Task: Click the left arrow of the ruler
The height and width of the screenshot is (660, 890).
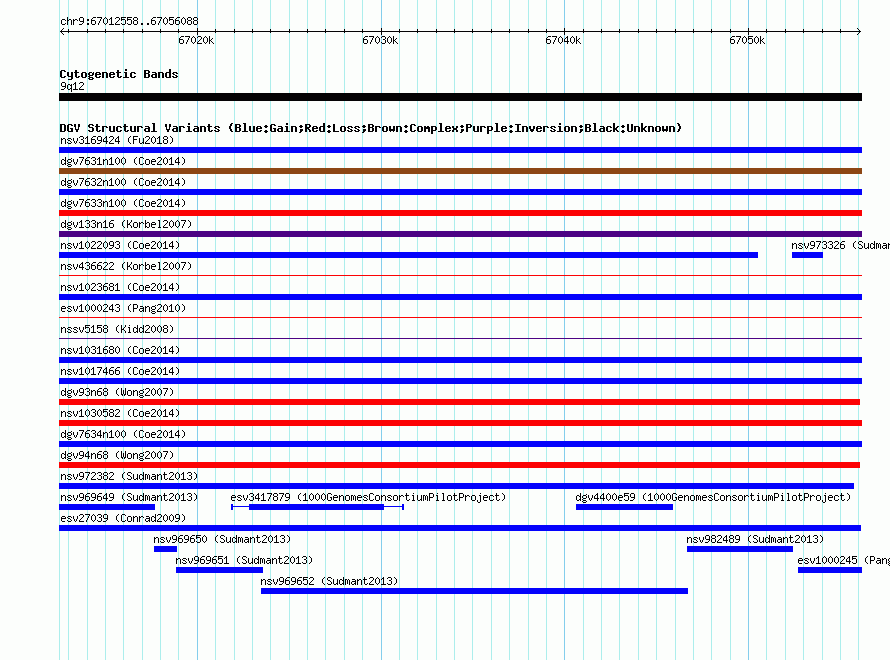Action: pos(62,31)
